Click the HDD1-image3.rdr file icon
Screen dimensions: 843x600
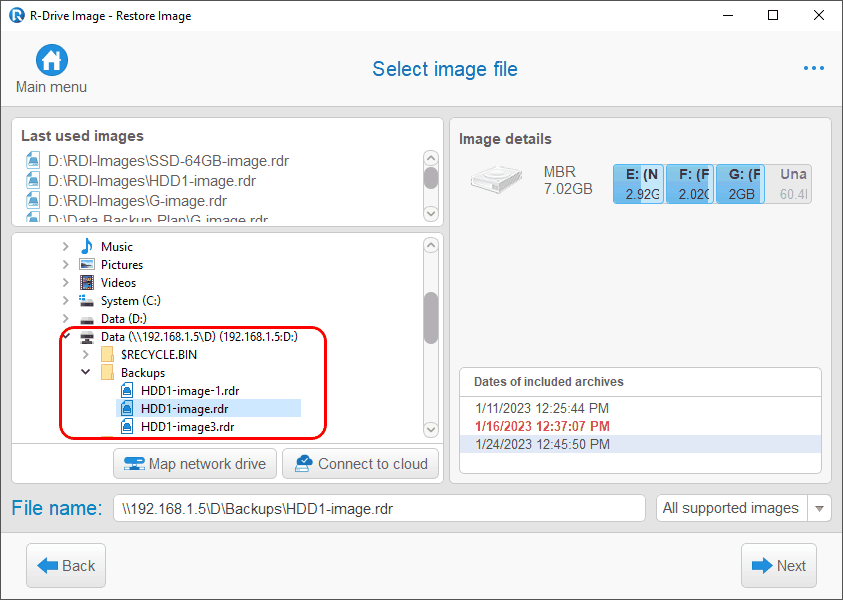[x=127, y=427]
